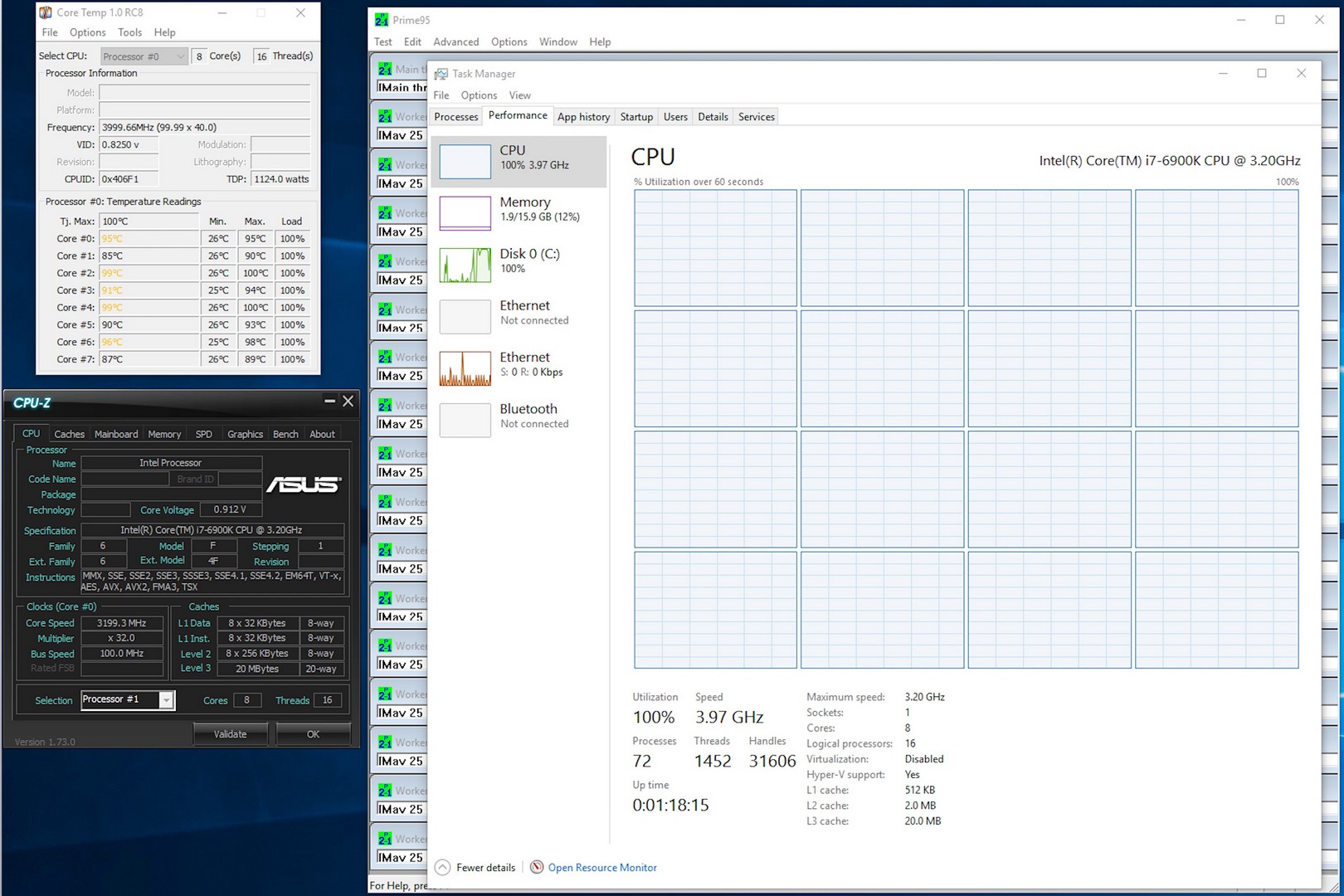Open Task Manager View menu
This screenshot has width=1344, height=896.
point(520,95)
